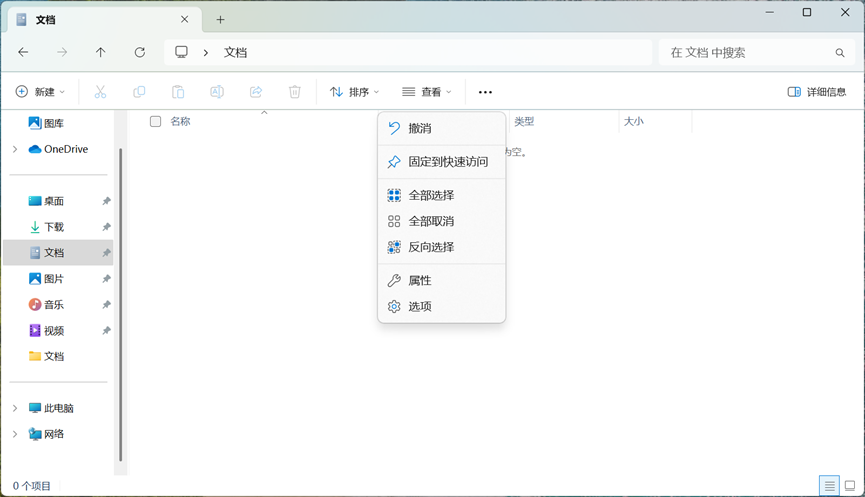Choose 全部选择 from the menu
The image size is (865, 497).
click(x=431, y=195)
